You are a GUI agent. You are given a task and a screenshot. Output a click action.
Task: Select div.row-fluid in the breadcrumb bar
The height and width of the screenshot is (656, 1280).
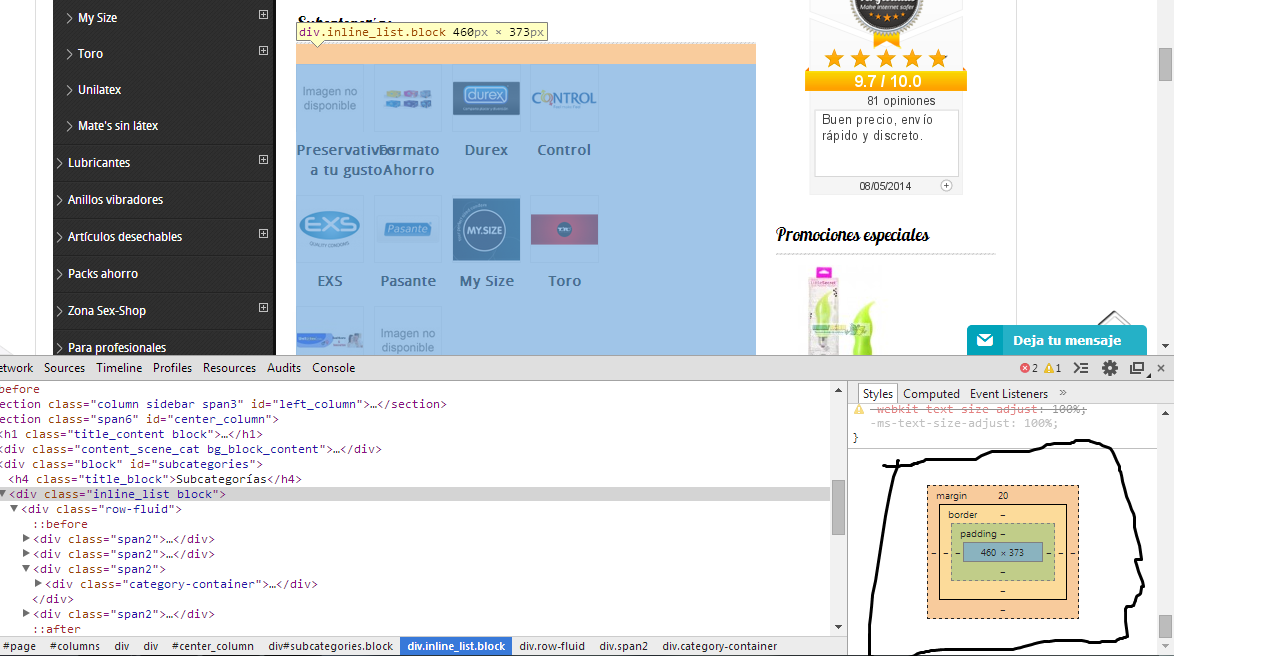pyautogui.click(x=552, y=646)
